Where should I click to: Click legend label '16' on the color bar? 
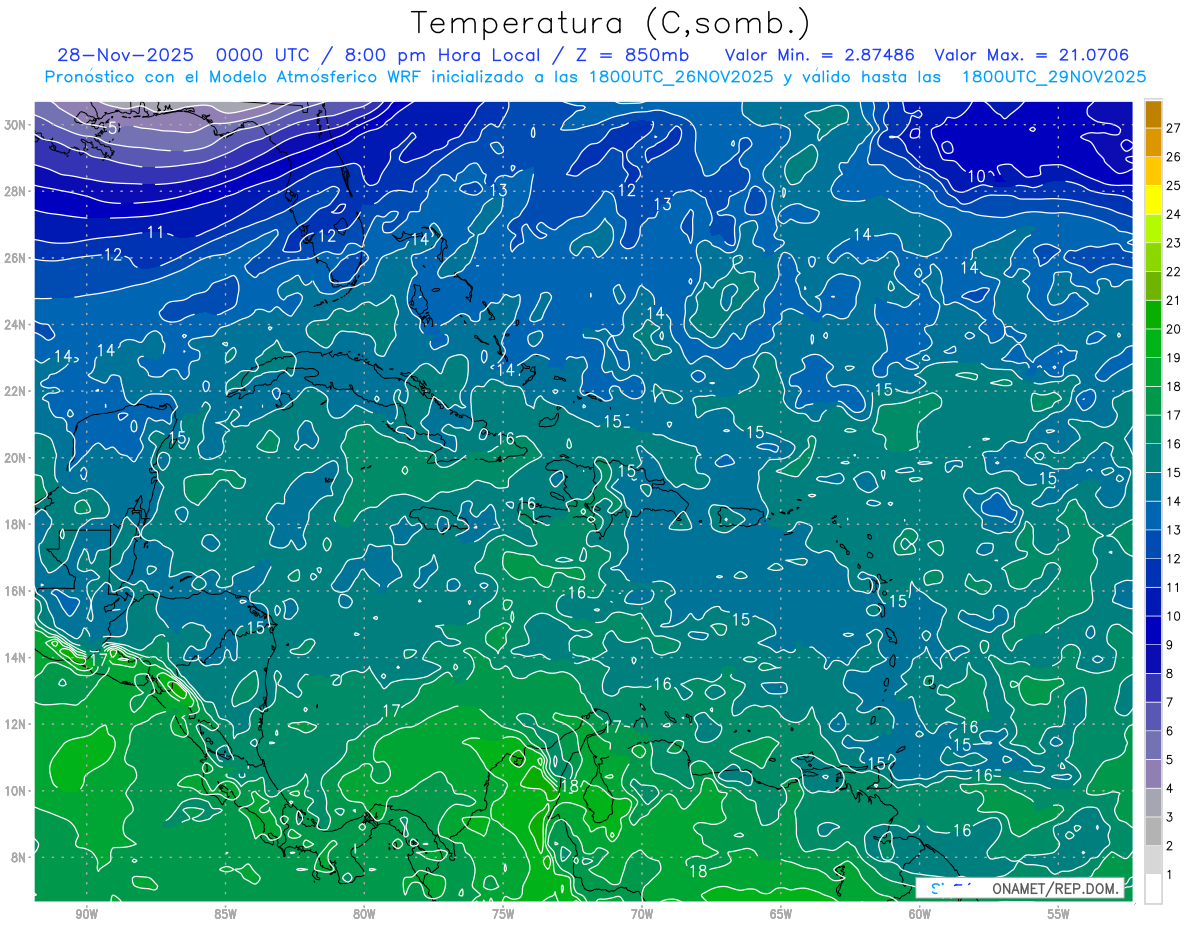1175,444
